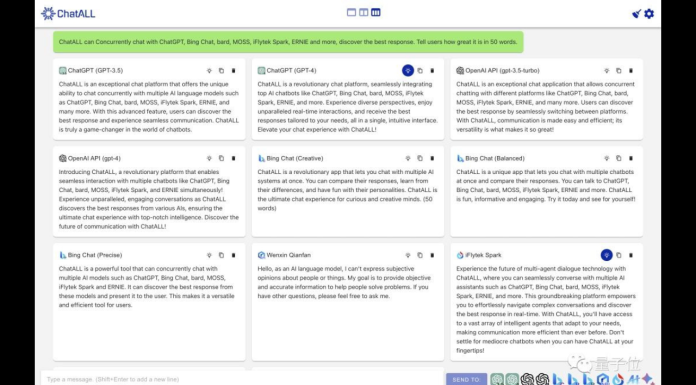Copy the Bing Chat (Creative) response

420,158
